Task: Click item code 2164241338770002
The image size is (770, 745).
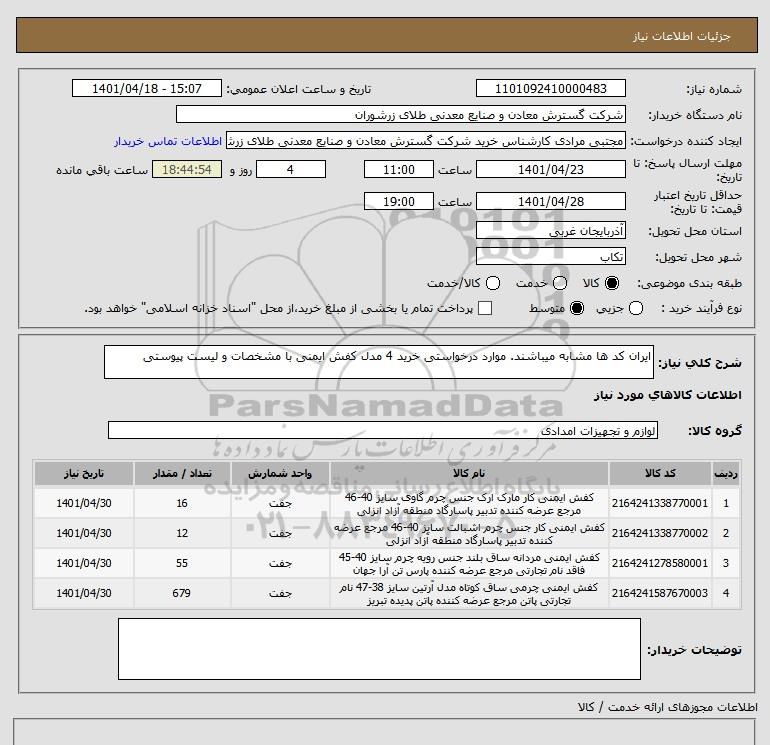Action: point(660,533)
